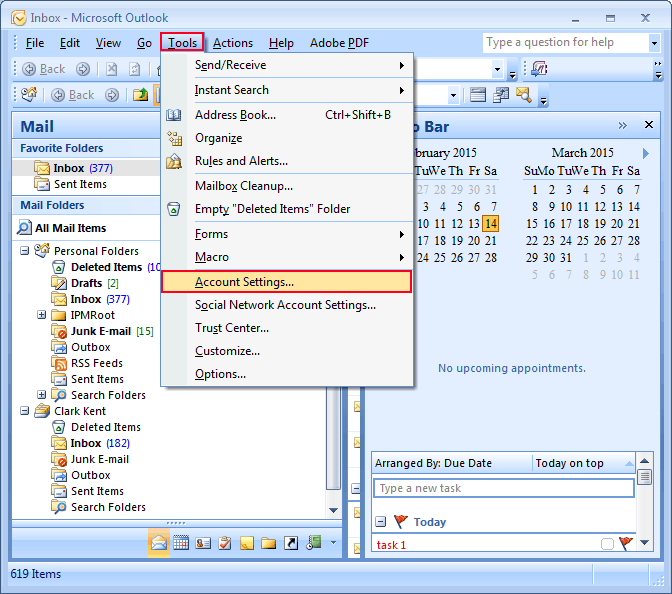Collapse the Personal Folders tree
This screenshot has height=594, width=672.
(x=25, y=250)
